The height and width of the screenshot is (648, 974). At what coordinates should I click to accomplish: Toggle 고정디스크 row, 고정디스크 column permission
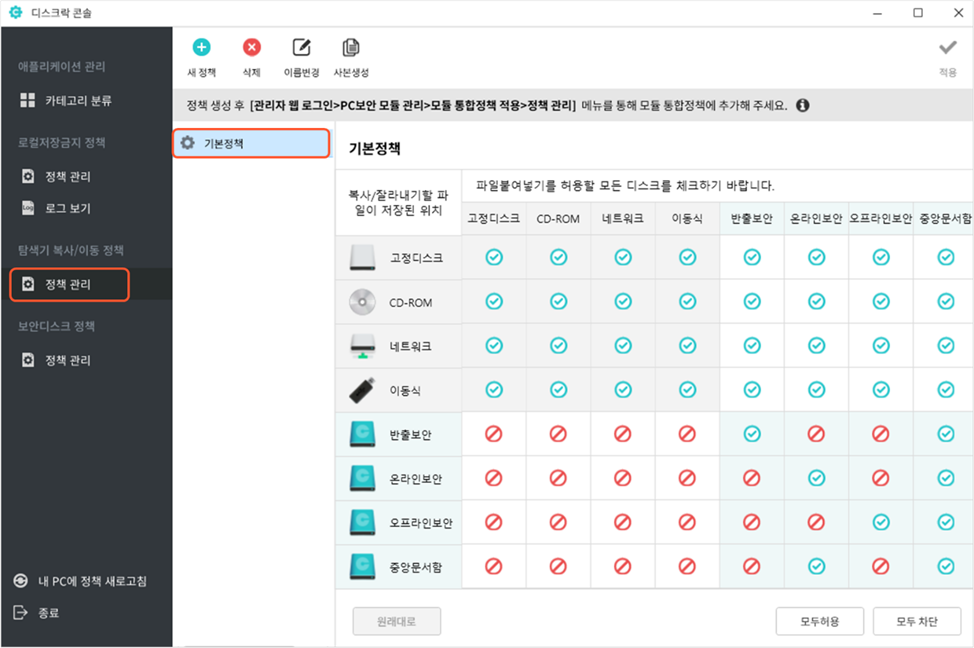(x=493, y=258)
